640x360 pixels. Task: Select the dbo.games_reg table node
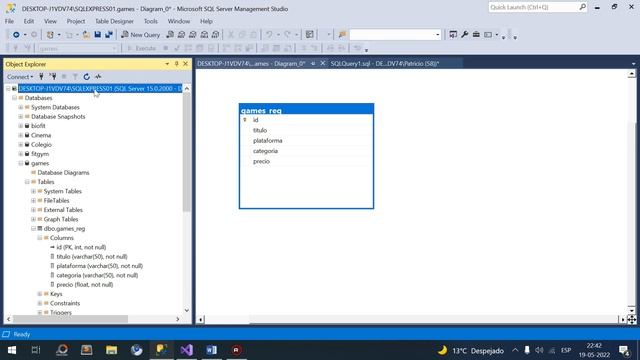tap(64, 229)
